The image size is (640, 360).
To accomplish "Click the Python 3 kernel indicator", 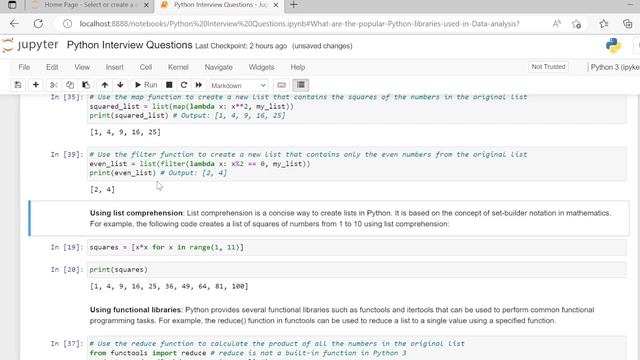I will 615,67.
